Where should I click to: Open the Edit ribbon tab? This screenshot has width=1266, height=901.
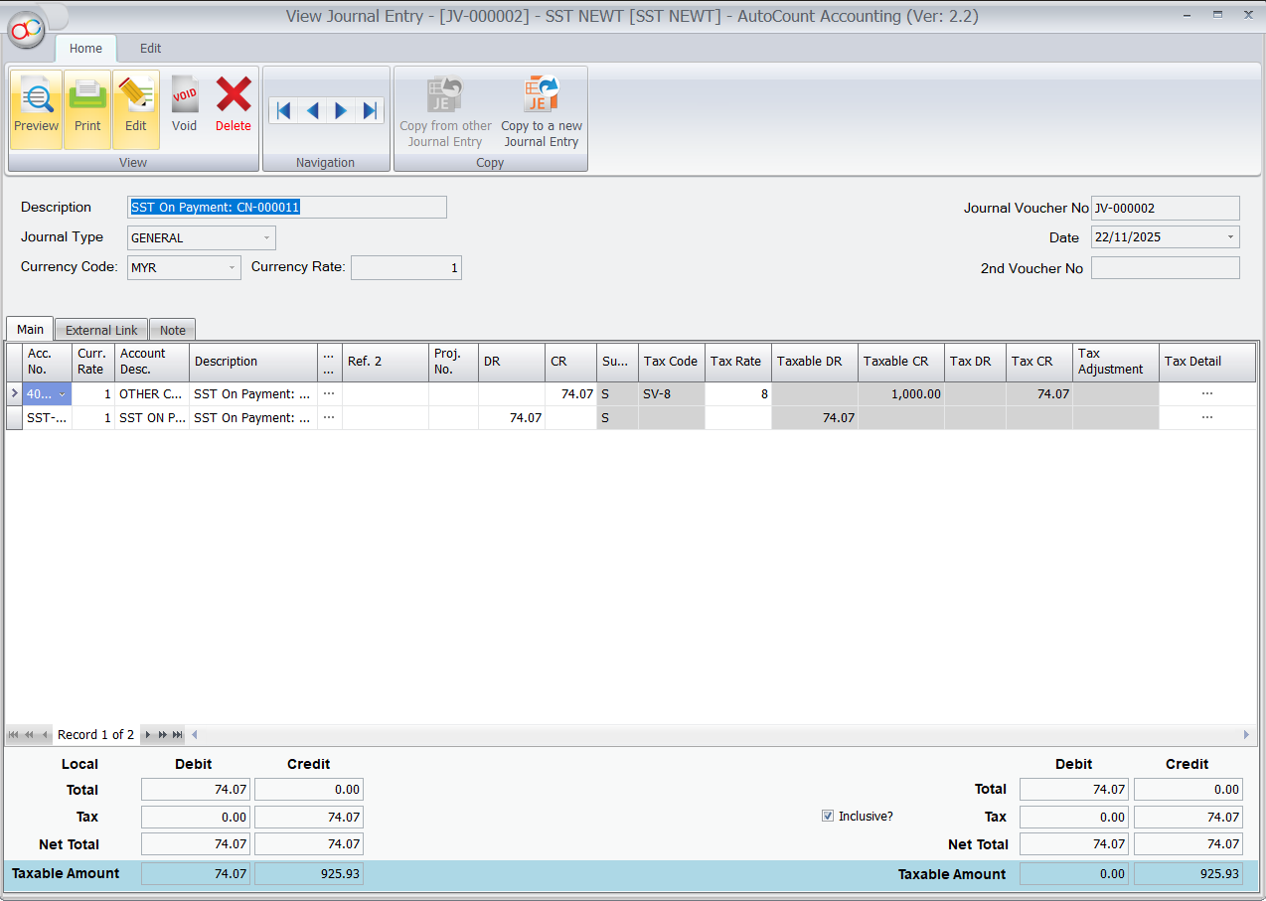(150, 48)
